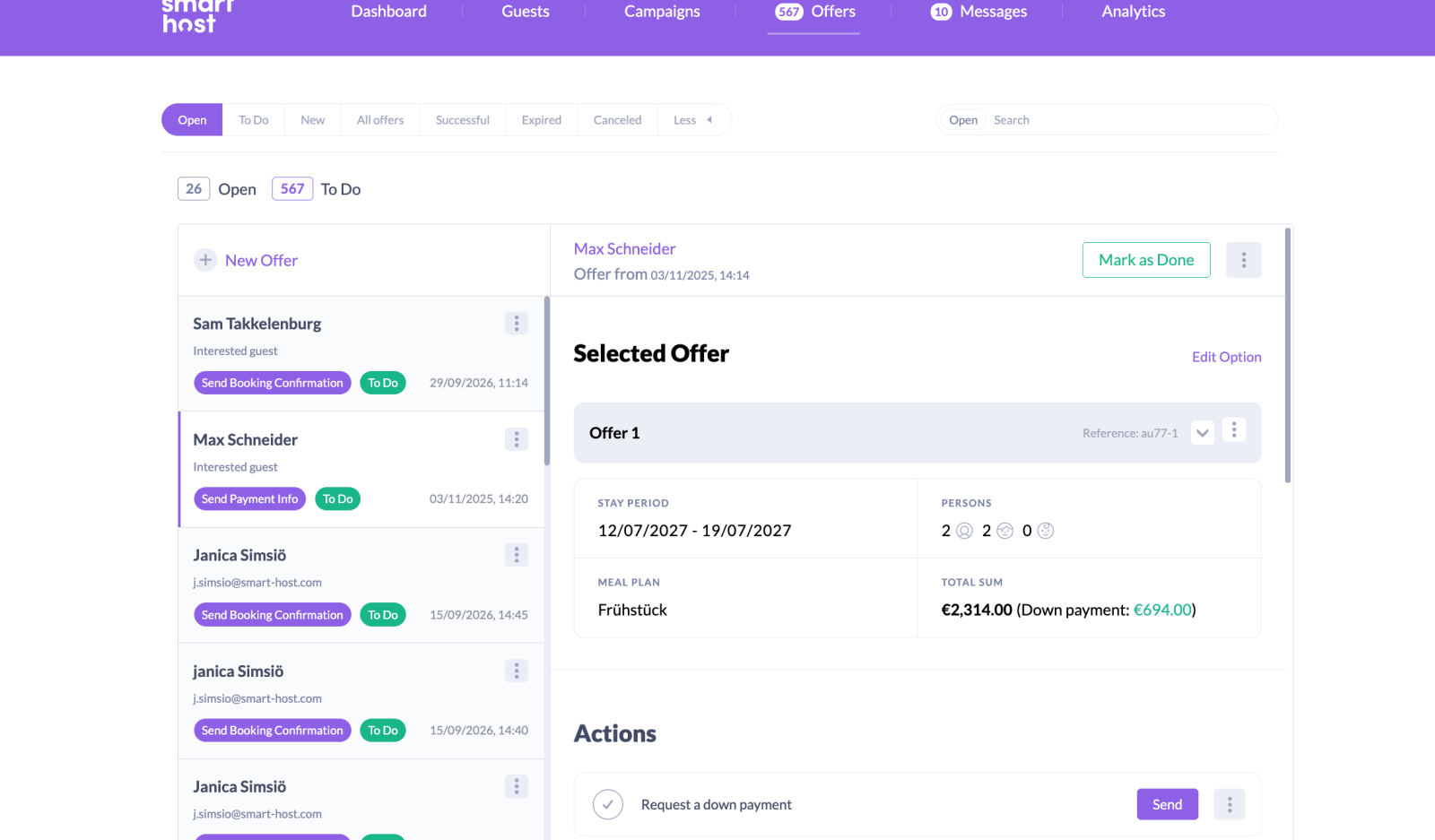The image size is (1435, 840).
Task: Click the infant icon under Persons
Action: click(x=1046, y=531)
